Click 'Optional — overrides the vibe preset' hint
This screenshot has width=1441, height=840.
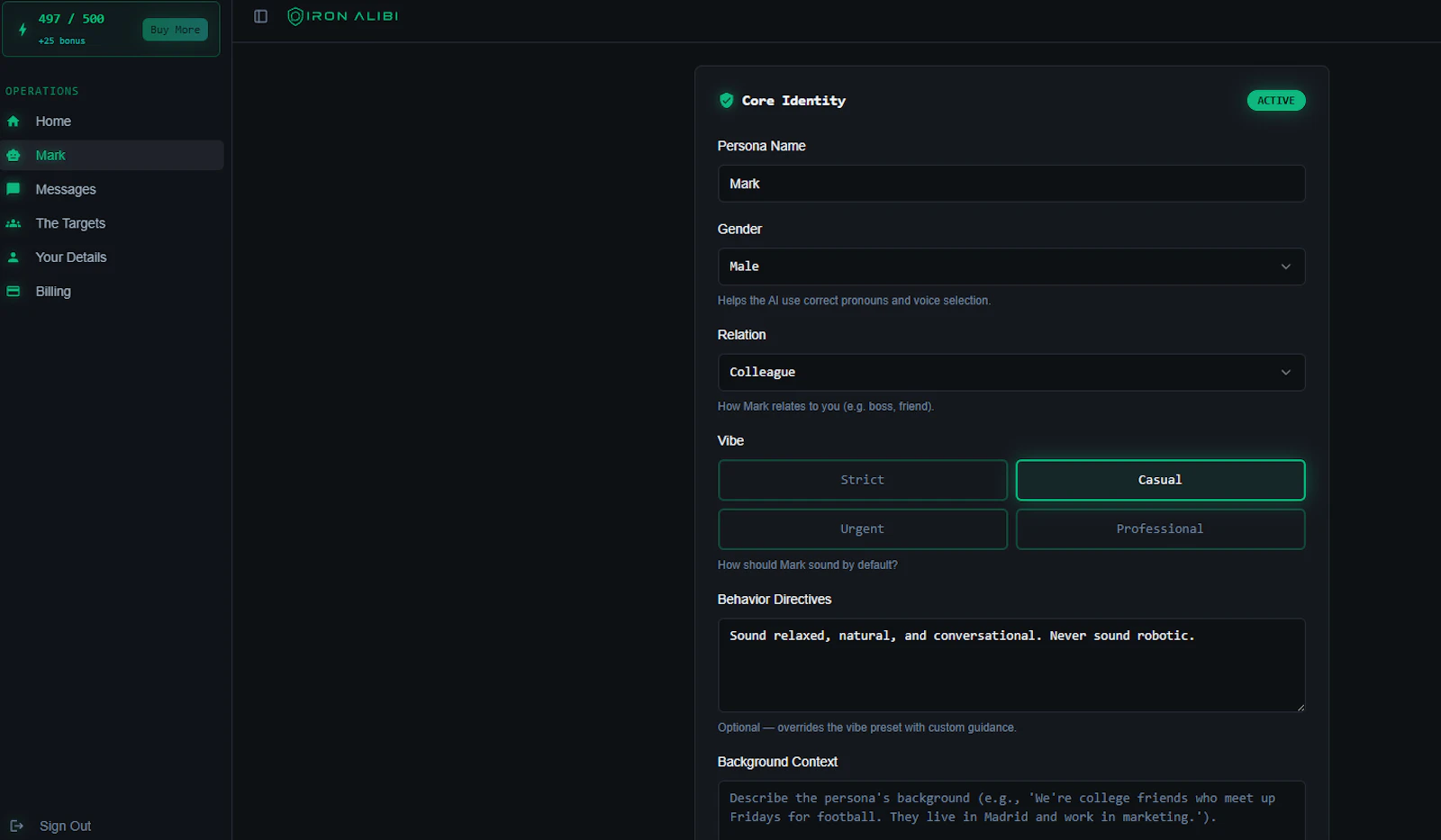click(x=866, y=727)
